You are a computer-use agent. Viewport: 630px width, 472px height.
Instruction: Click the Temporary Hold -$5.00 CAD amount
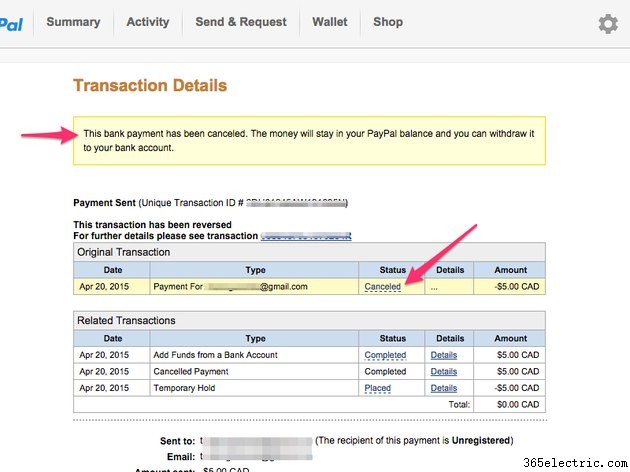[516, 388]
